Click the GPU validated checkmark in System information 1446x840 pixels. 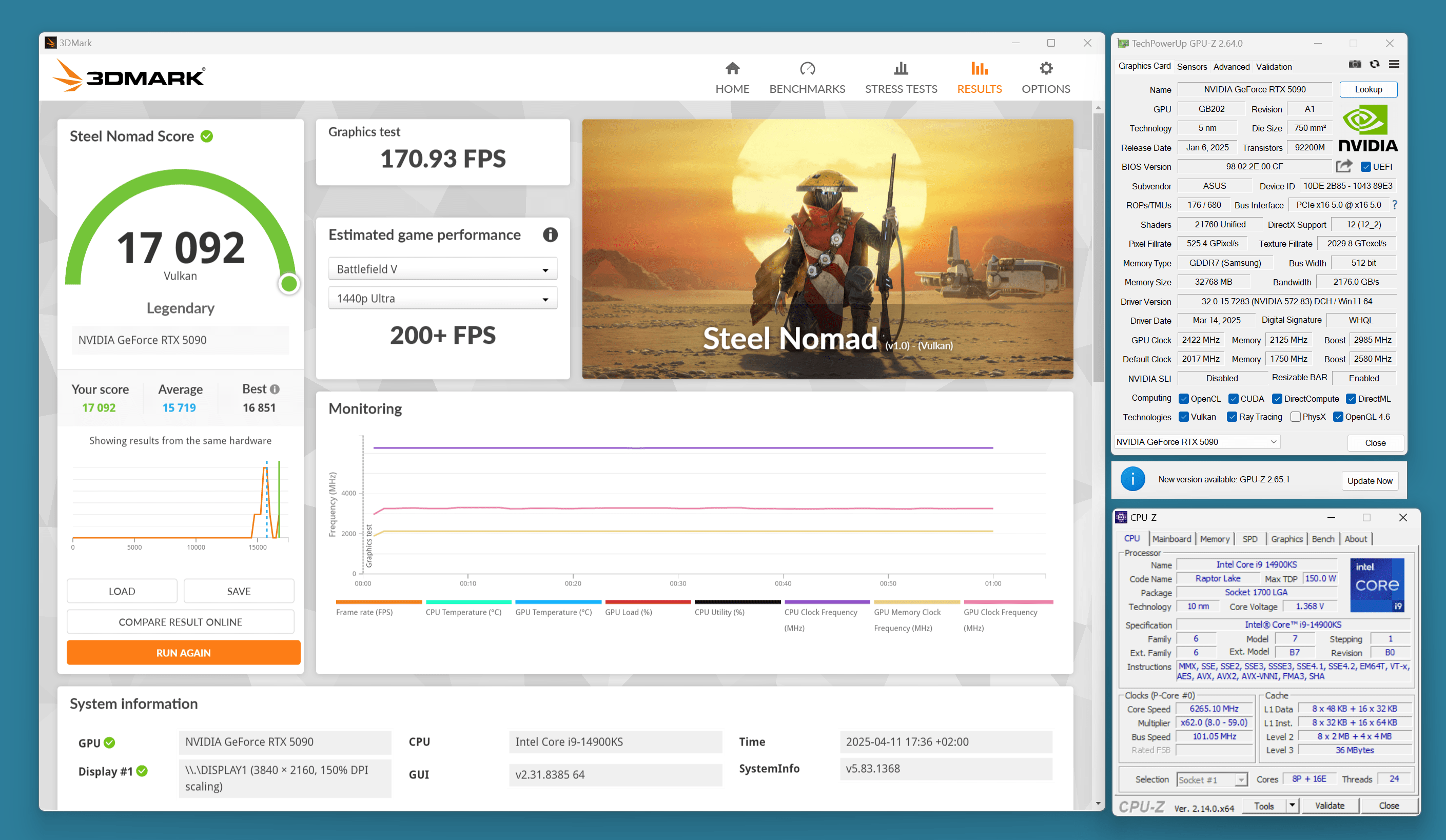pyautogui.click(x=110, y=743)
